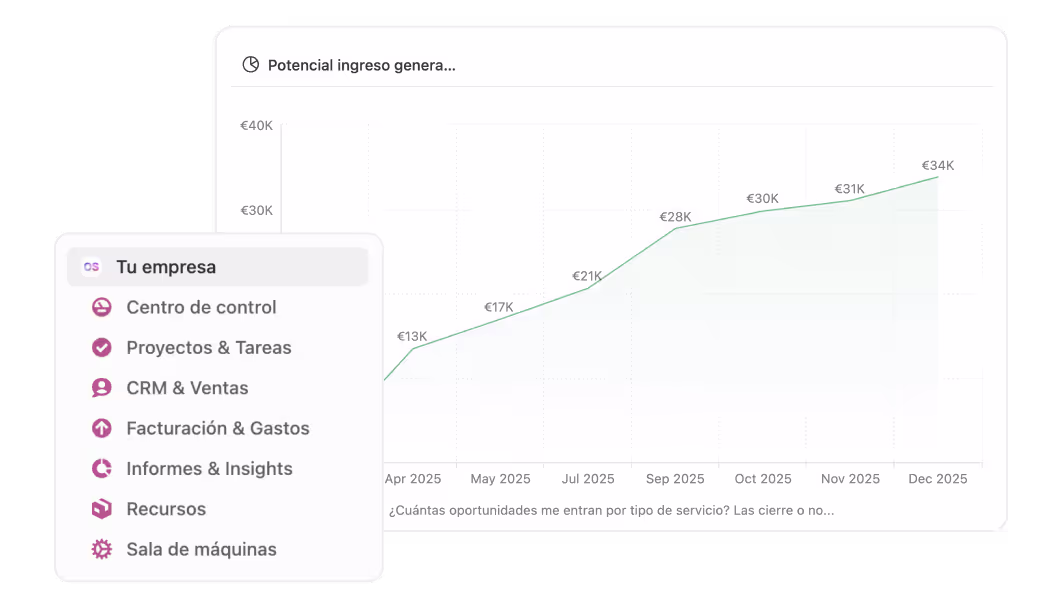
Task: Open the Centro de control menu item
Action: click(201, 307)
